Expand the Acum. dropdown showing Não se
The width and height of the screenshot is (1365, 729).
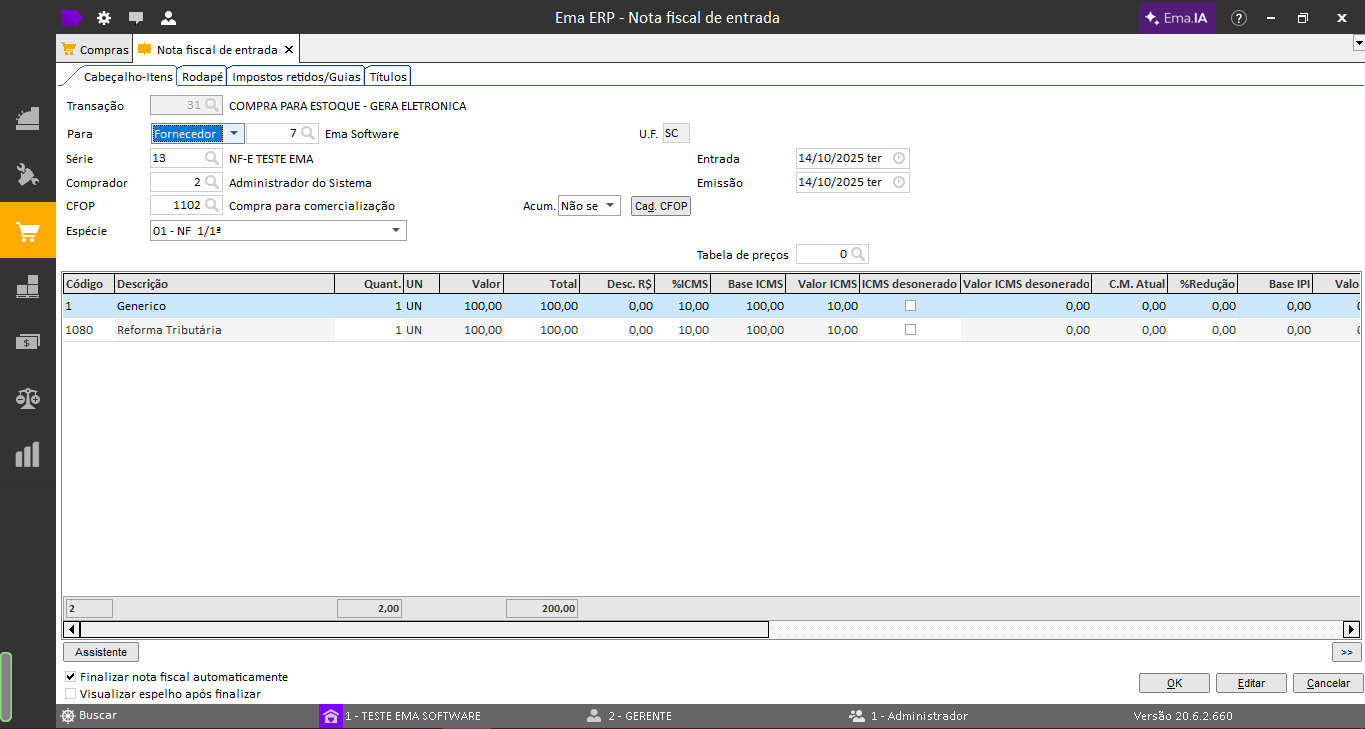pos(610,206)
